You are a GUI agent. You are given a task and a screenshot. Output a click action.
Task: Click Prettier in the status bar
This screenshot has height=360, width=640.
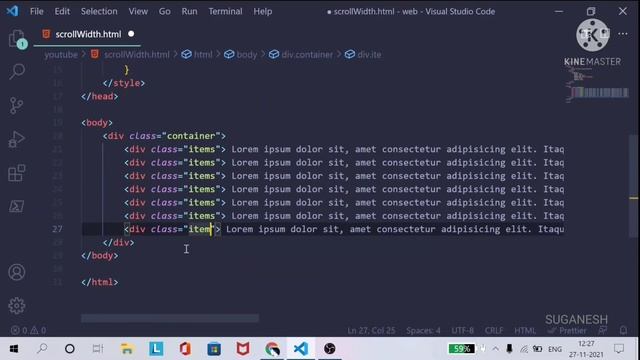point(567,330)
